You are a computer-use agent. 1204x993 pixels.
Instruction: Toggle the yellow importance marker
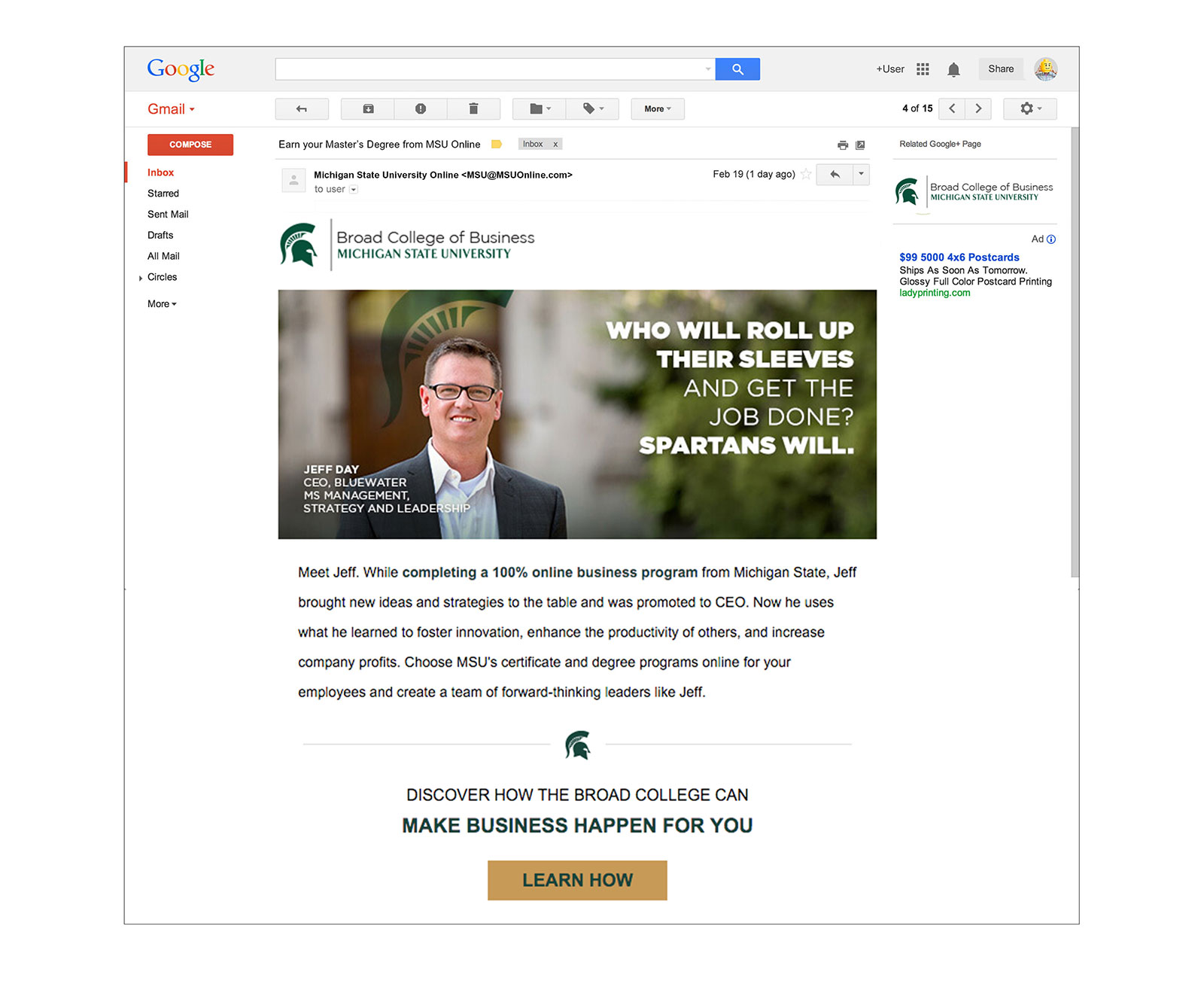point(497,145)
